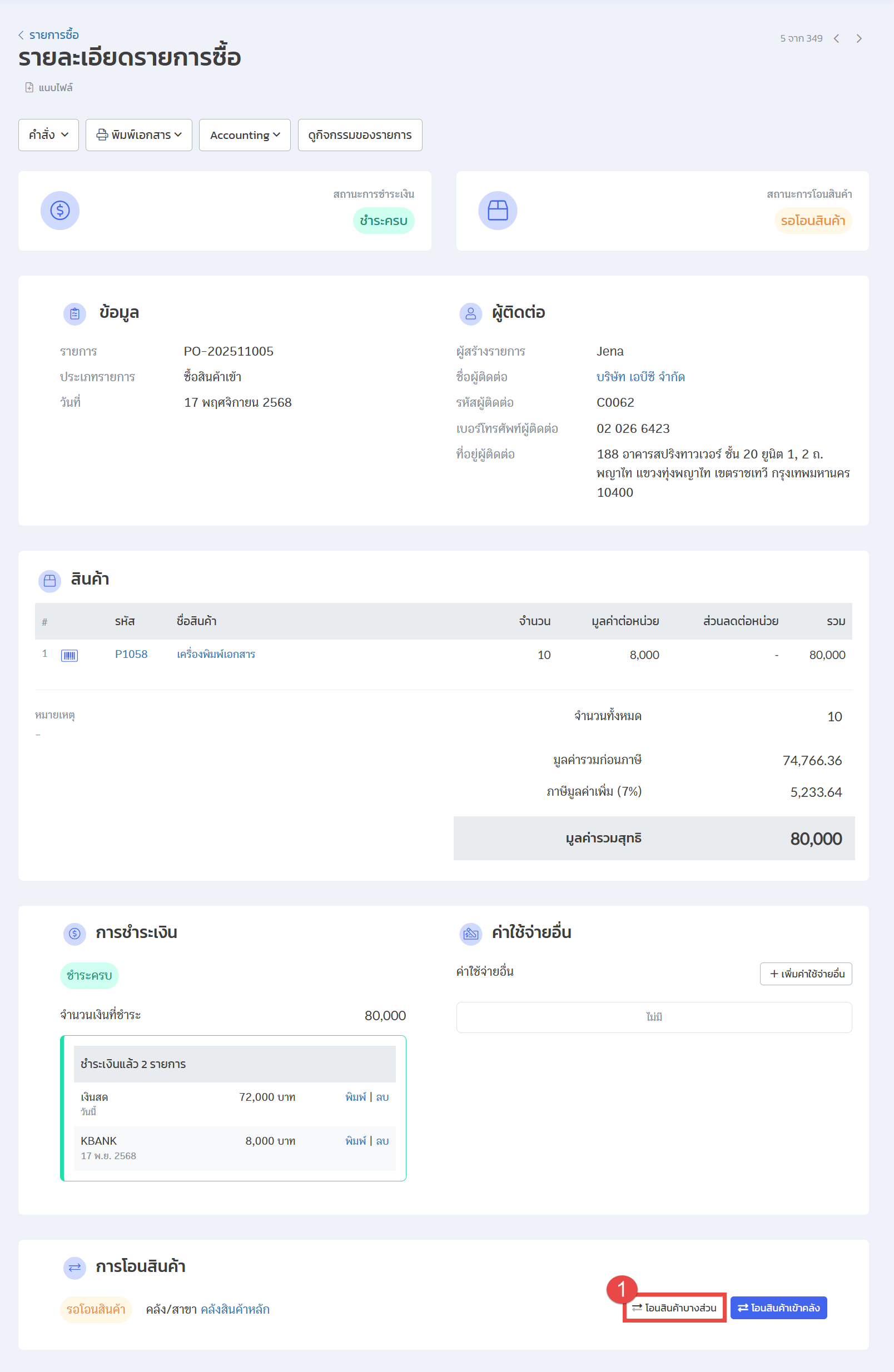Click the barcode icon beside product P1058
The width and height of the screenshot is (894, 1372).
point(69,655)
